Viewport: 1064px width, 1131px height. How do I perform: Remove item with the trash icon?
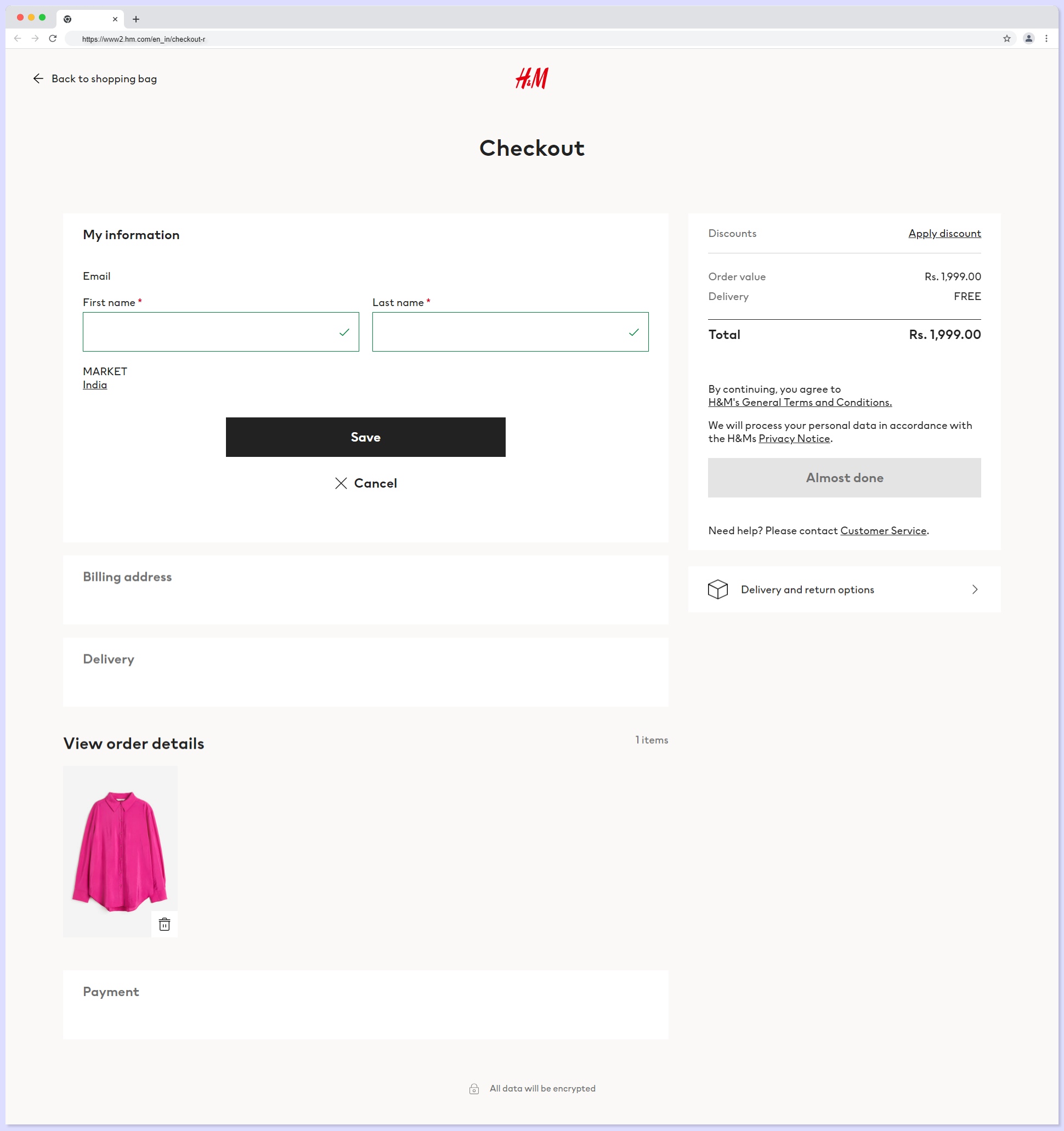(165, 924)
